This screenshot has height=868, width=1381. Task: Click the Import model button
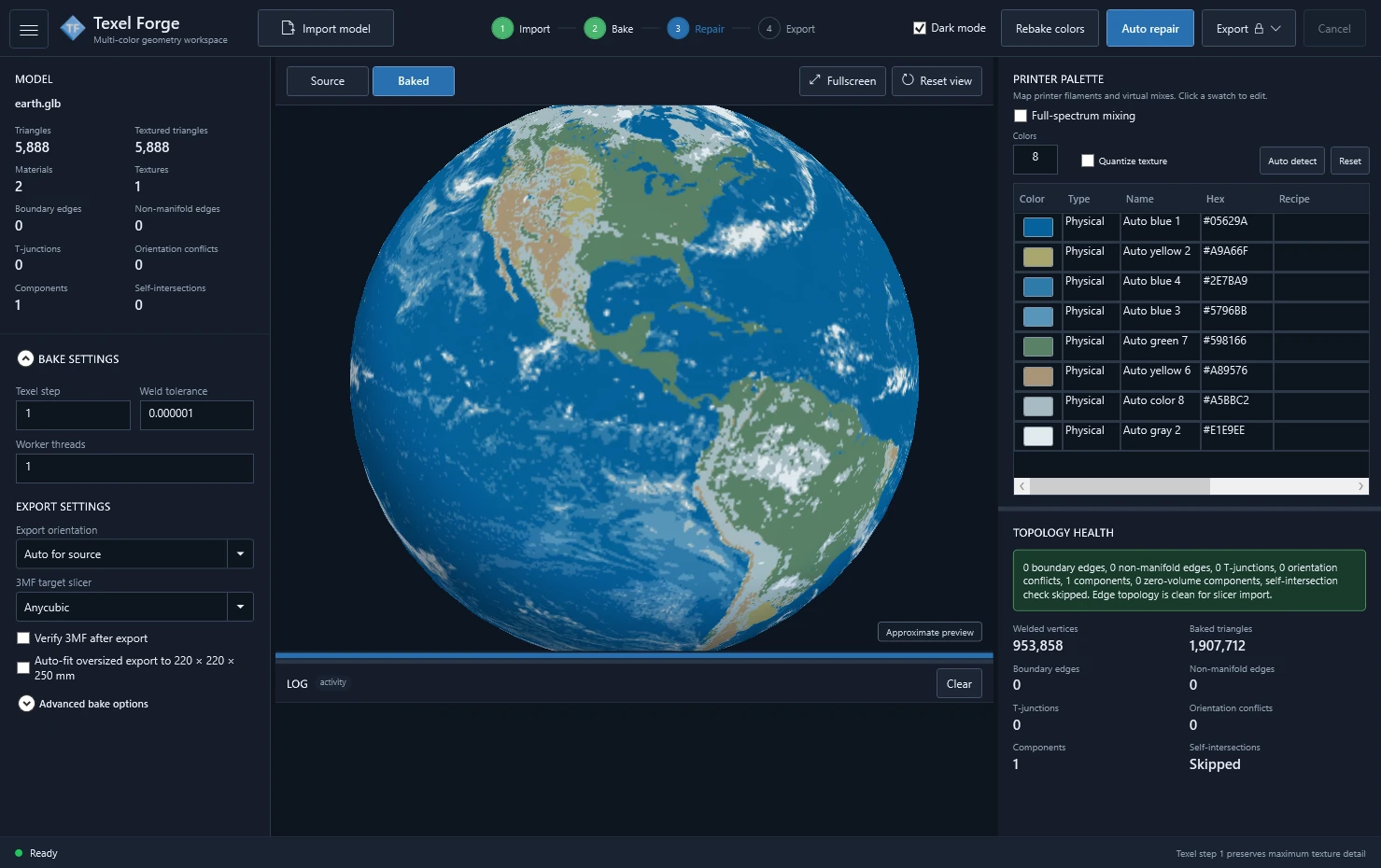pyautogui.click(x=326, y=28)
